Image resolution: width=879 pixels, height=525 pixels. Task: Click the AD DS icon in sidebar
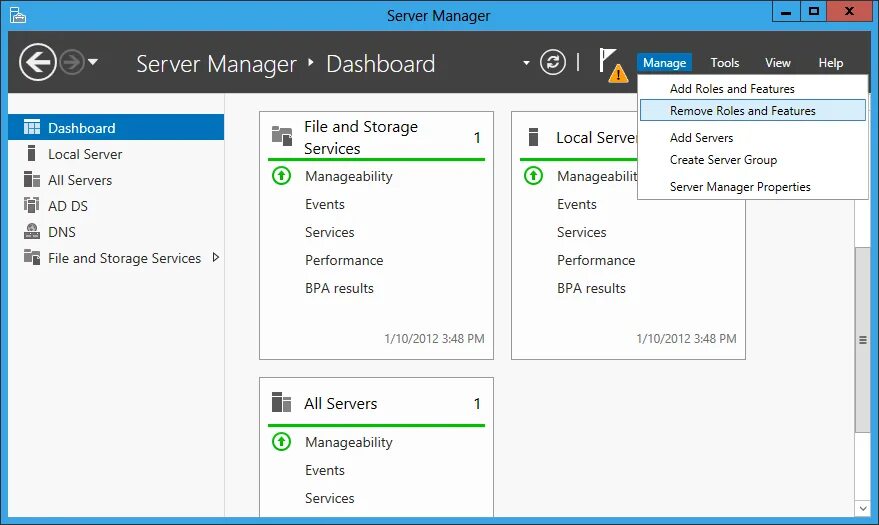[x=31, y=205]
